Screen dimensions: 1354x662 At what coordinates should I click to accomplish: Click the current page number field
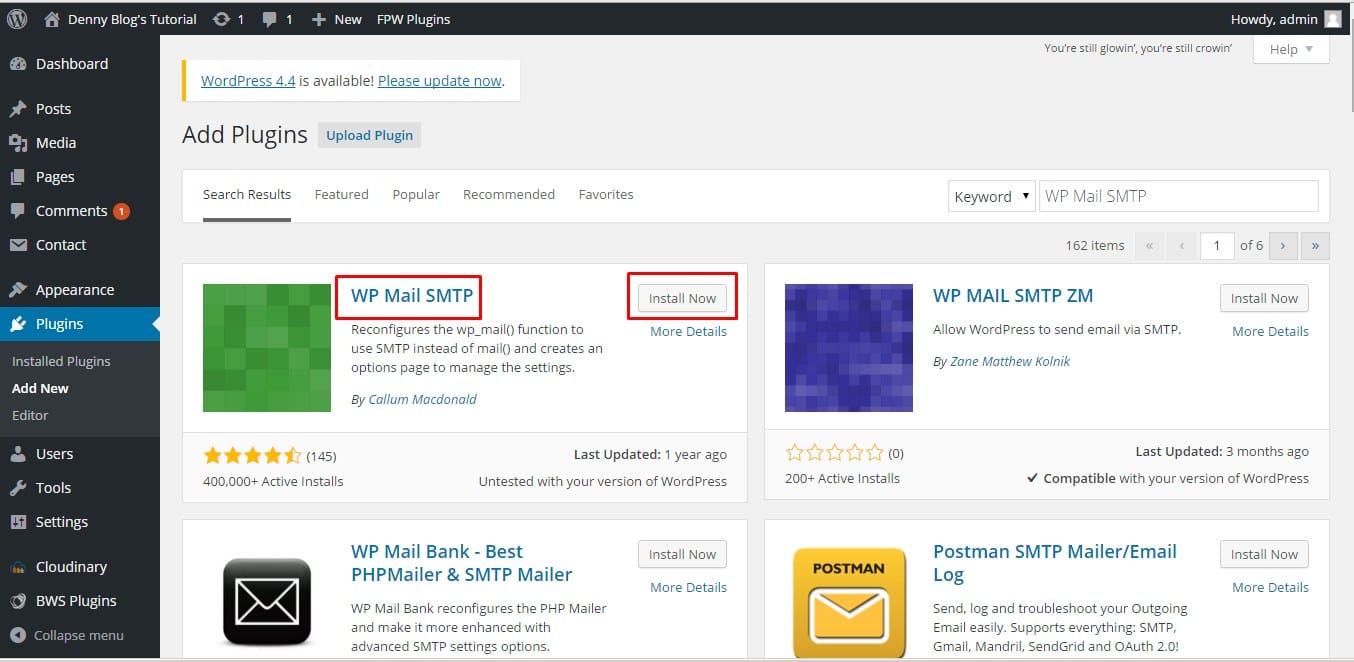1217,245
